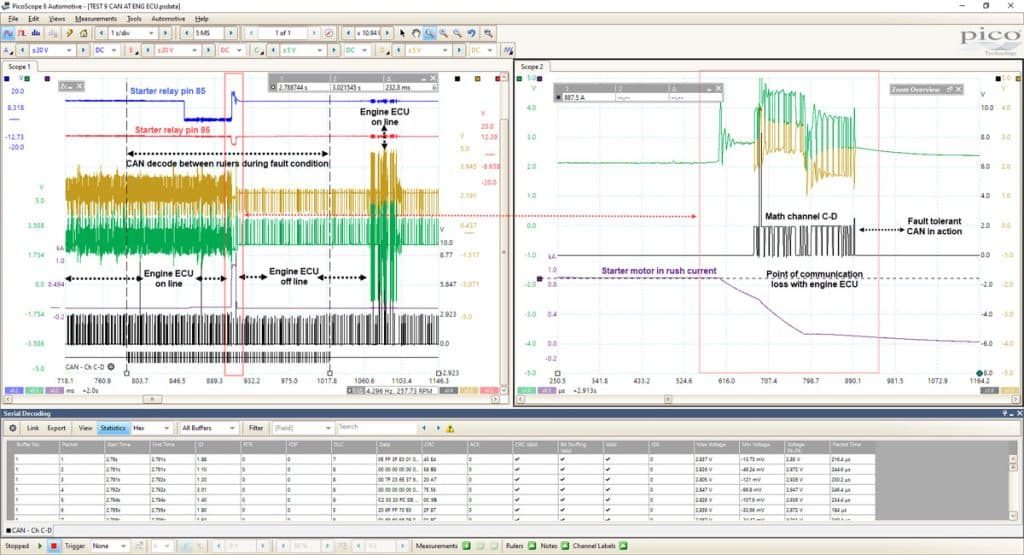Open serial decoding settings gear

[x=12, y=428]
